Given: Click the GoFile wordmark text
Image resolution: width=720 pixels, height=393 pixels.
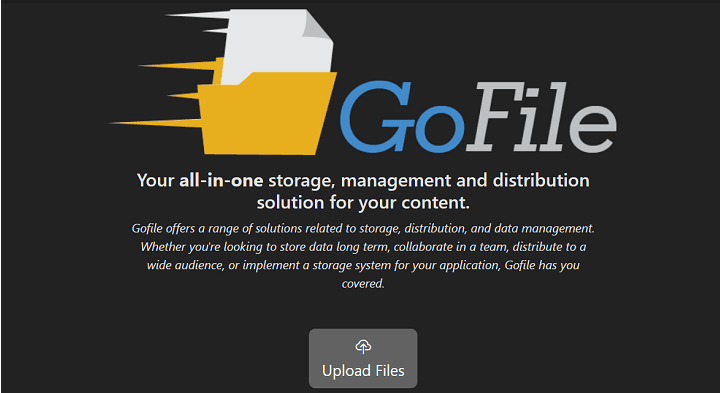Looking at the screenshot, I should pos(478,117).
